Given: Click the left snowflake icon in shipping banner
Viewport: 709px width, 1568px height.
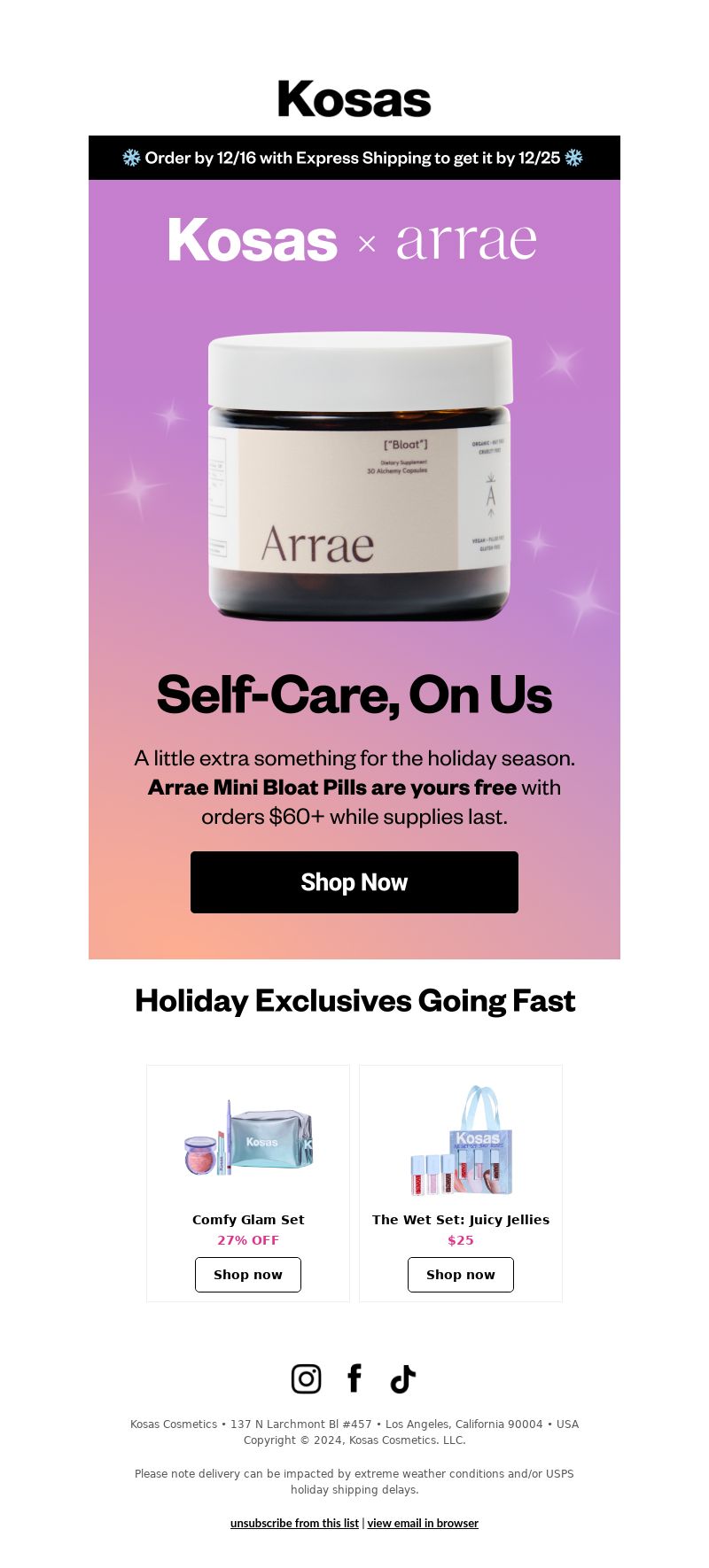Looking at the screenshot, I should [131, 158].
